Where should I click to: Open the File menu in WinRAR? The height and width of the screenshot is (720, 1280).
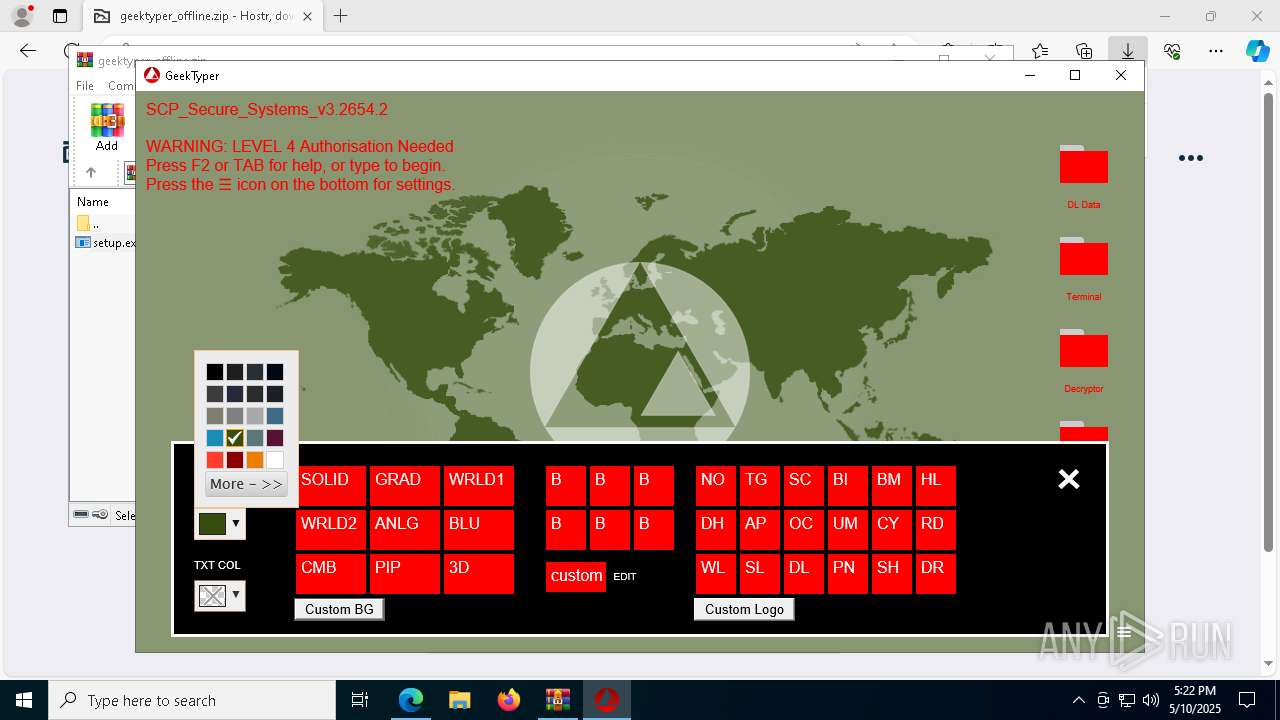point(85,86)
